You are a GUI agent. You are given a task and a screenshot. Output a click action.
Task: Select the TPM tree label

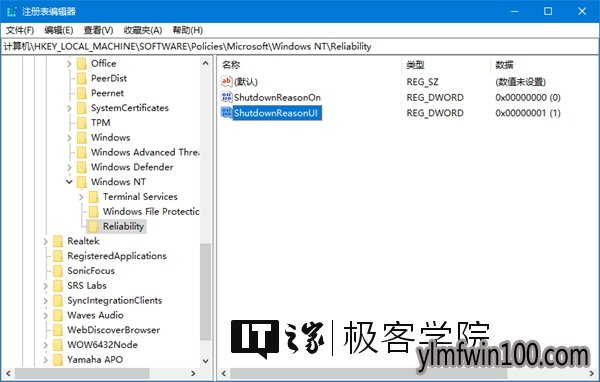(101, 122)
